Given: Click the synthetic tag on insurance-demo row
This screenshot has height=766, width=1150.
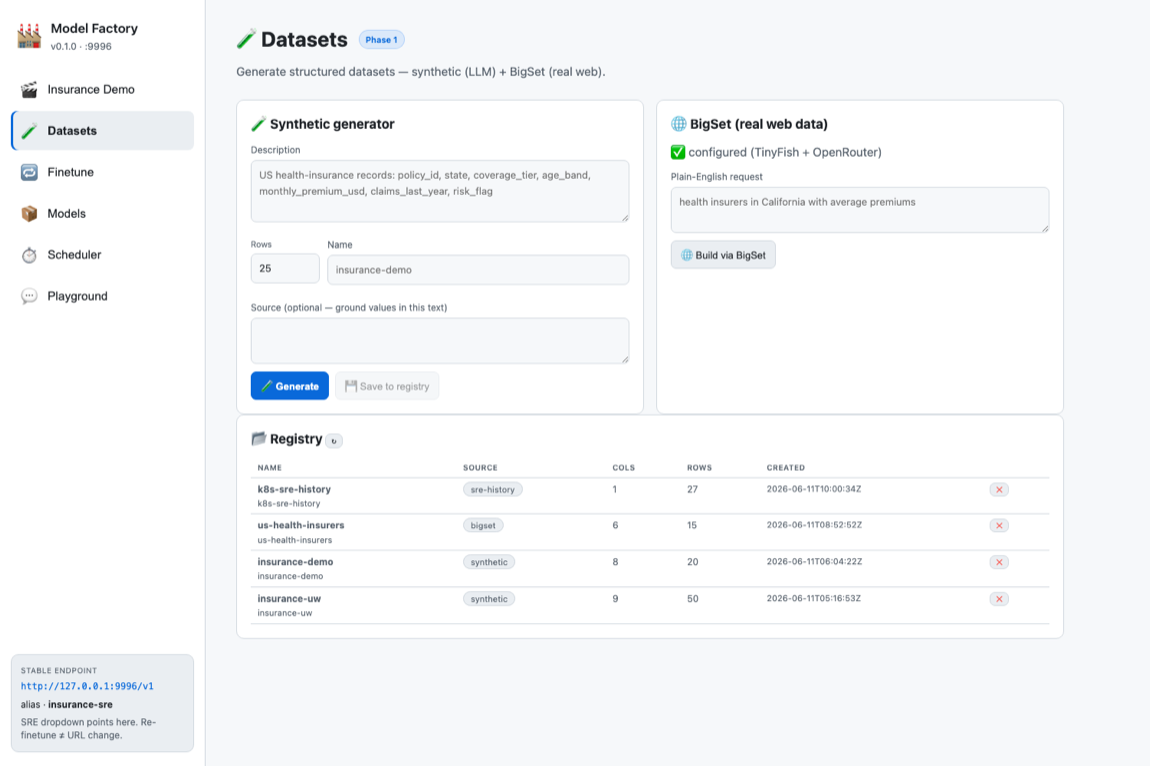Looking at the screenshot, I should pos(489,562).
